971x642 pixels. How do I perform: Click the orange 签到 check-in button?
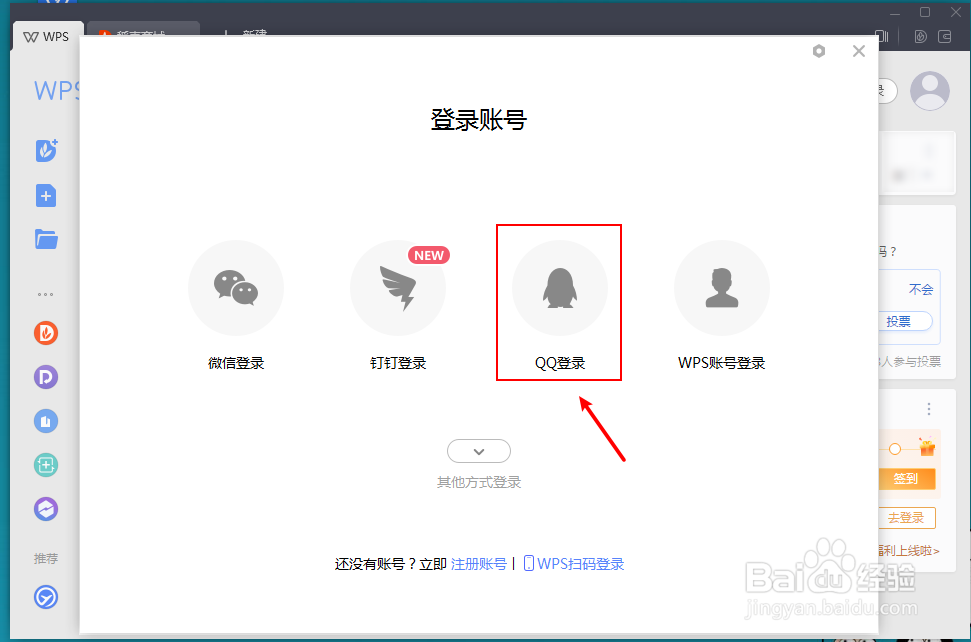(907, 479)
